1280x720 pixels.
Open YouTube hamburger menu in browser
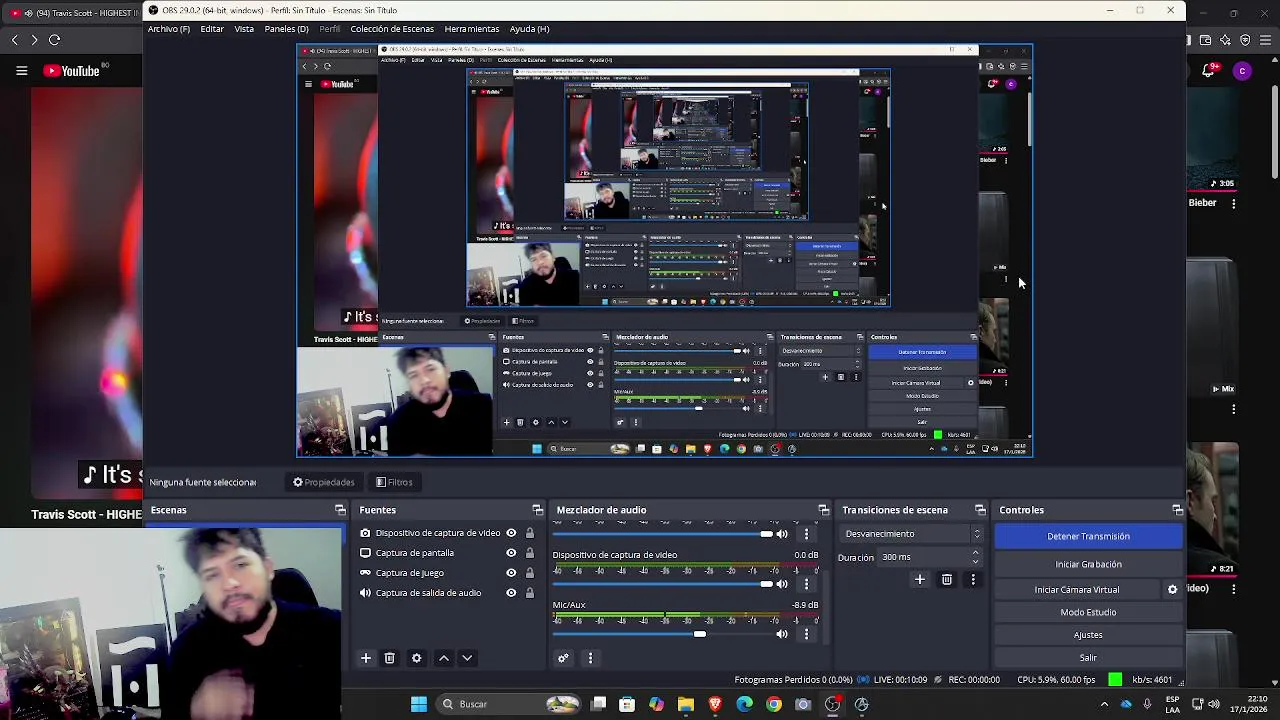click(21, 71)
